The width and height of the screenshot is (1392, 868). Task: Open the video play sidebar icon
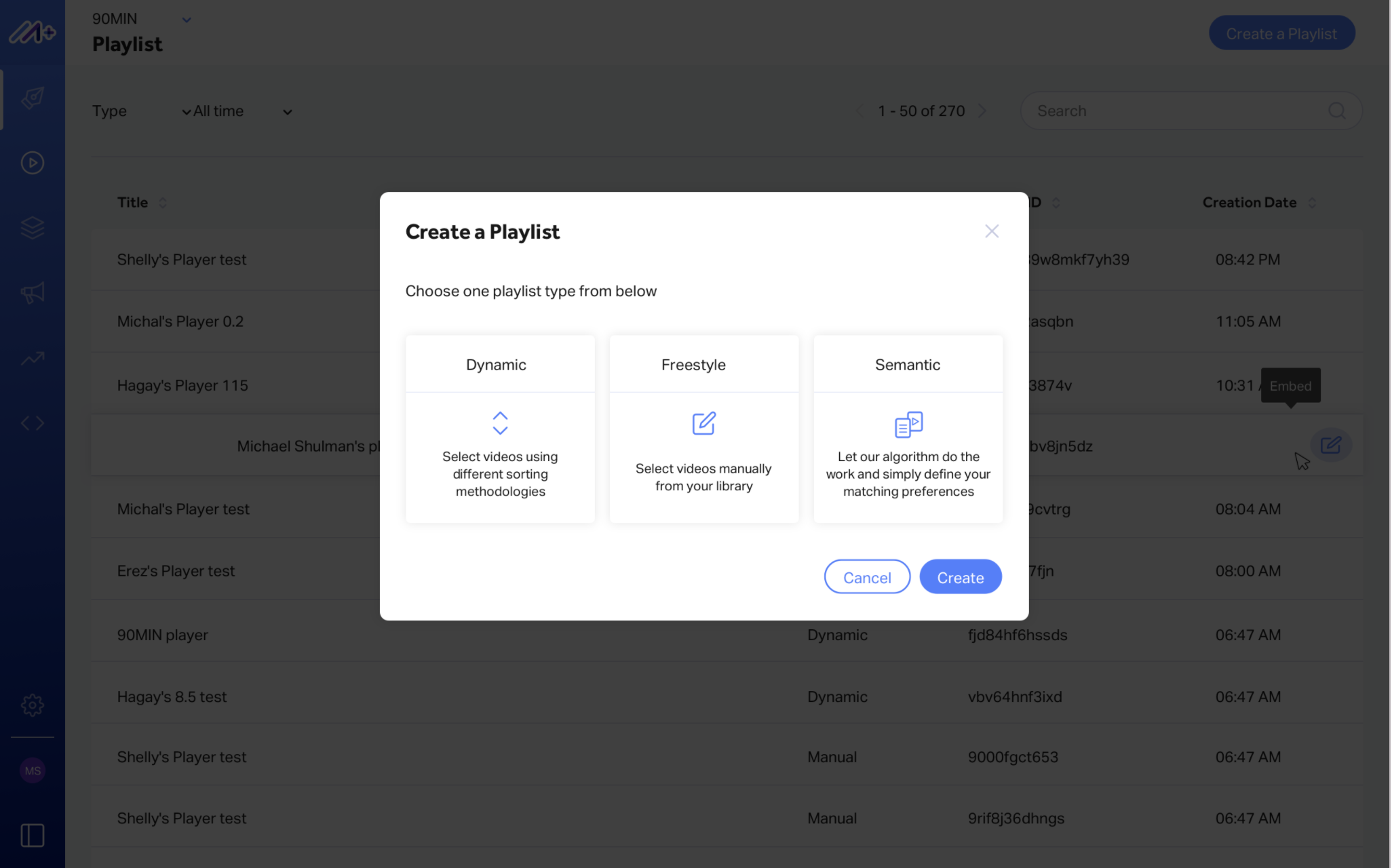(32, 163)
